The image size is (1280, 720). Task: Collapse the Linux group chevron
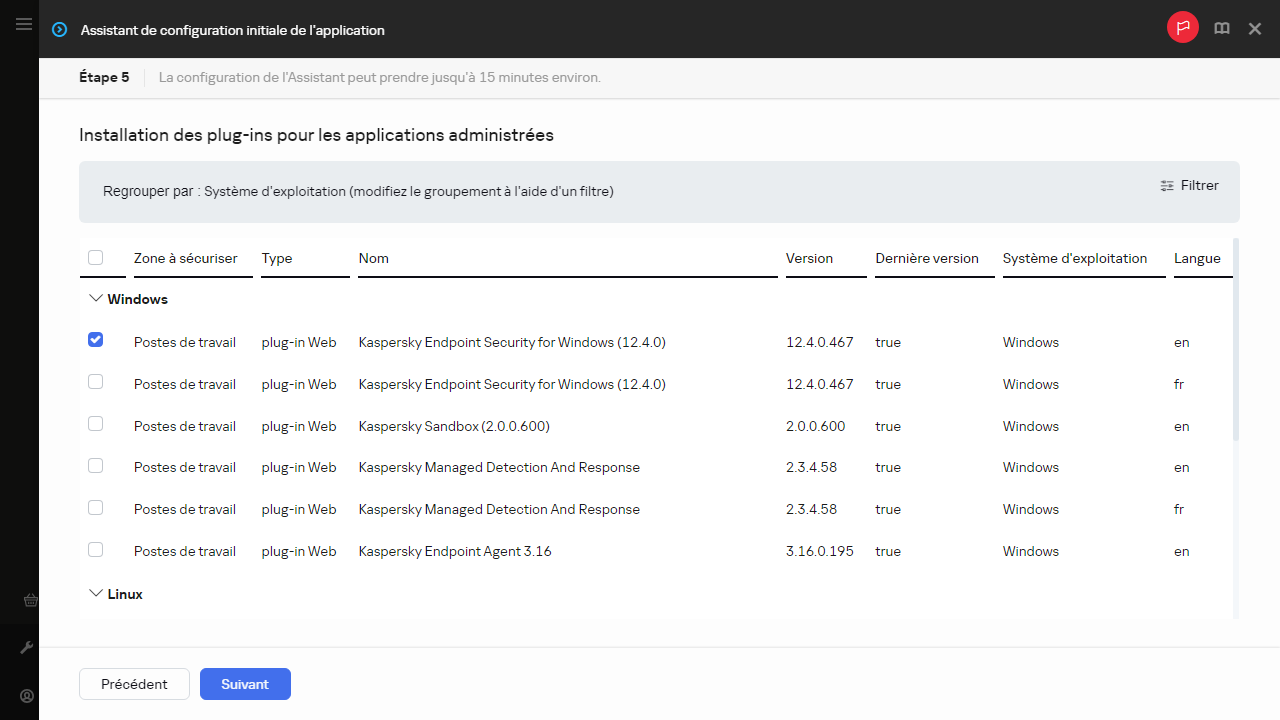96,594
